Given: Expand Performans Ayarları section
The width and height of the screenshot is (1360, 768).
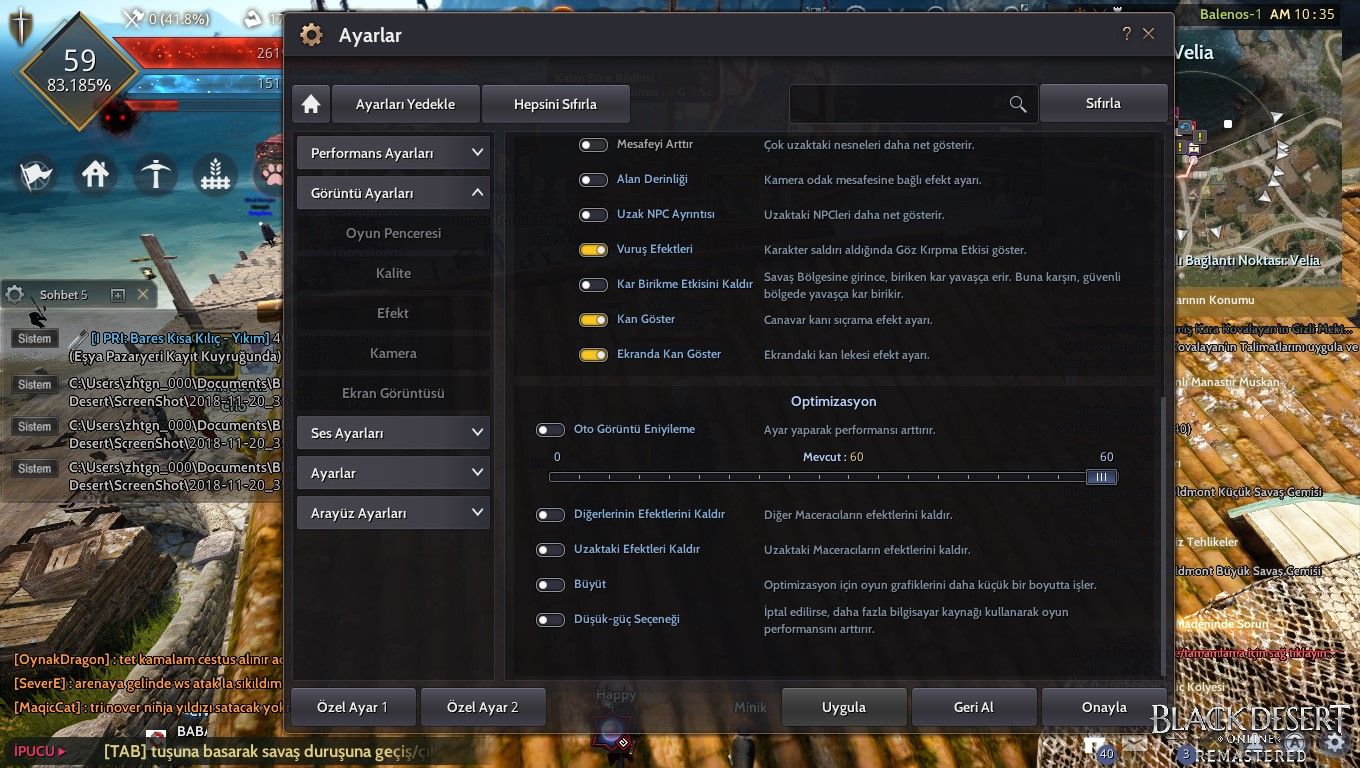Looking at the screenshot, I should tap(393, 153).
